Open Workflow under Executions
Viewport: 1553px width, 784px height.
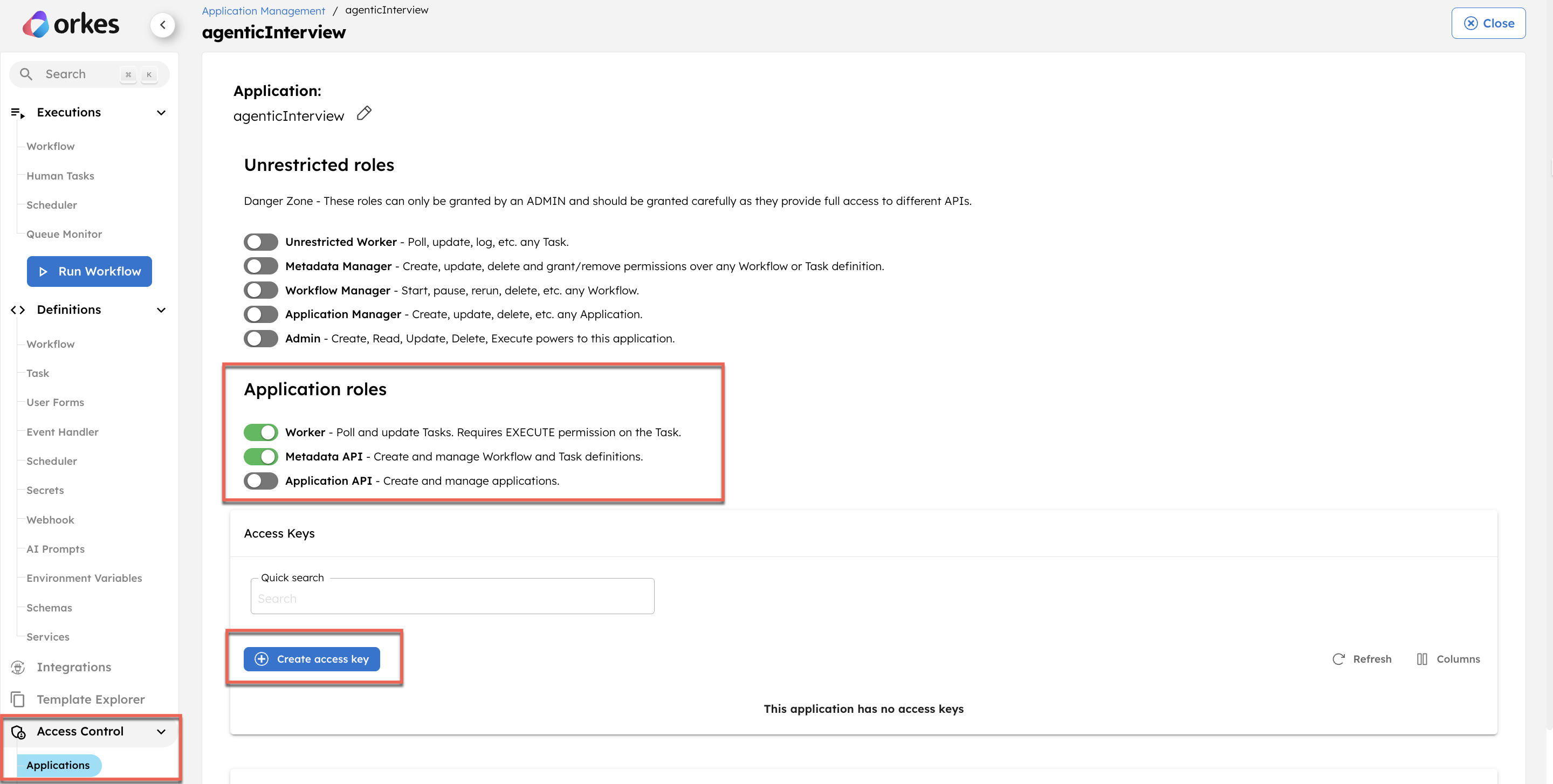[x=51, y=147]
